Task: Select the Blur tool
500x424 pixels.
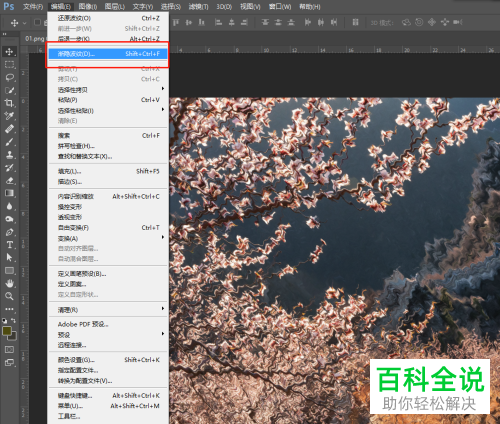Action: tap(9, 206)
